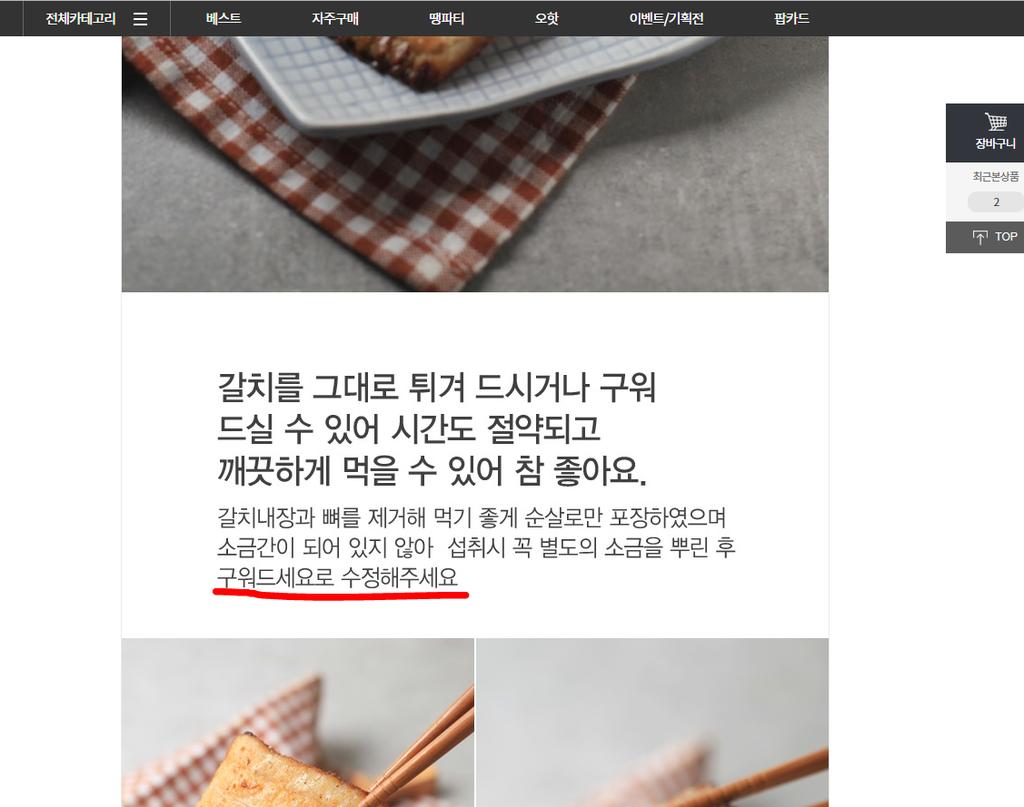1024x807 pixels.
Task: Click the TOP arrow icon
Action: coord(980,237)
